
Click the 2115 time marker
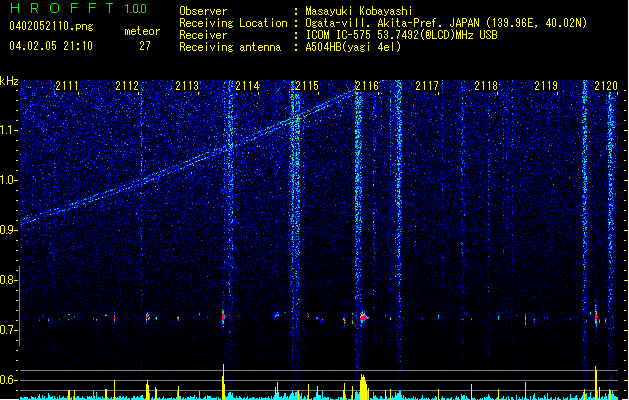307,86
